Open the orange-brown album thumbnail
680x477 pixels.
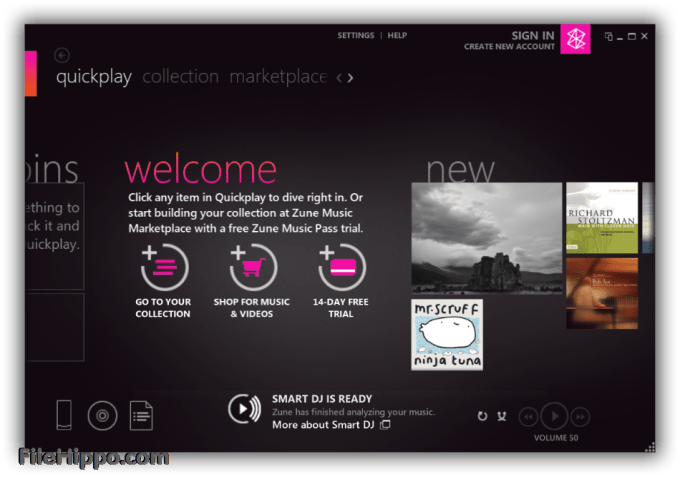602,293
